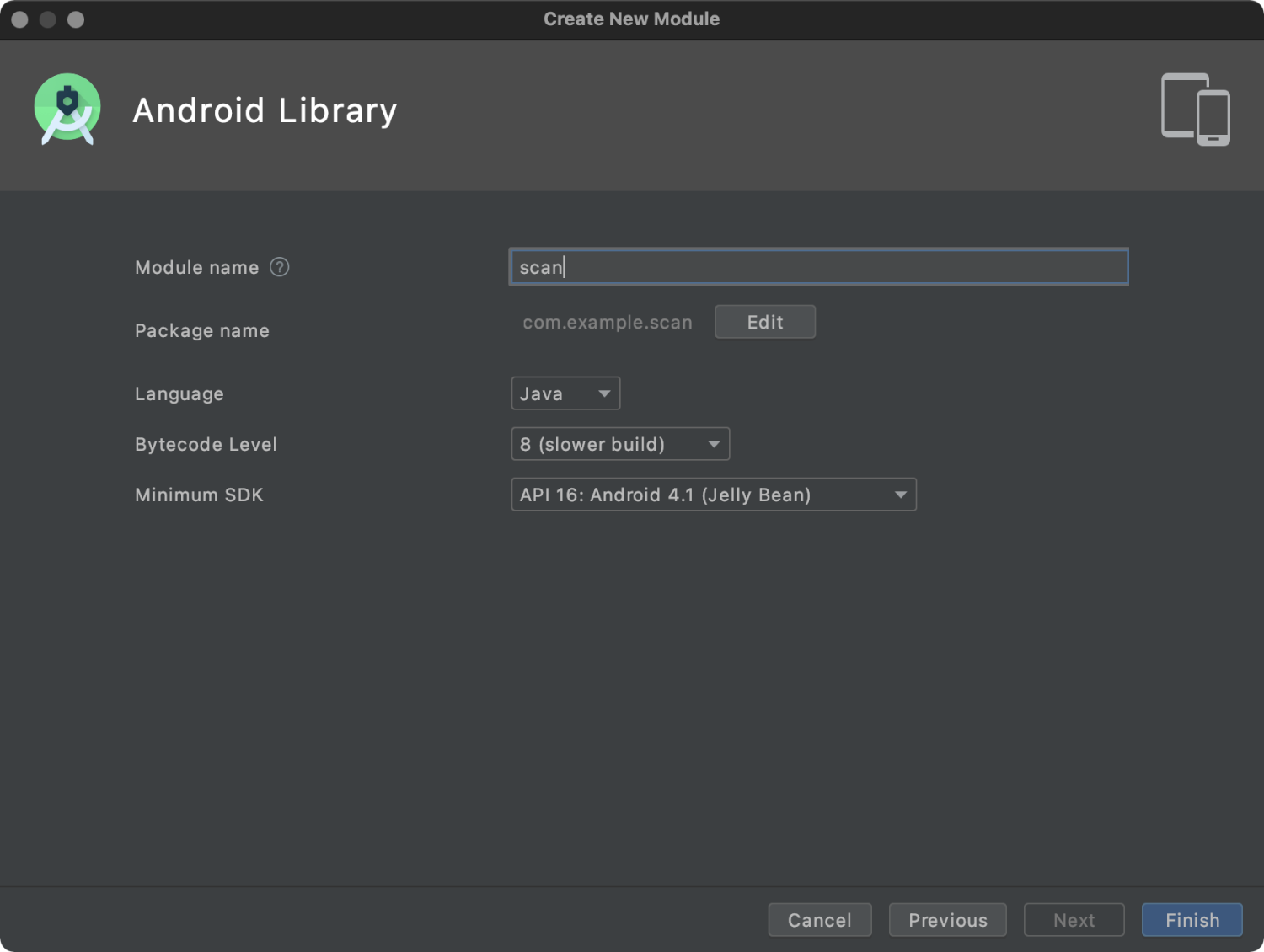This screenshot has height=952, width=1264.
Task: Click the Minimum SDK label
Action: (x=199, y=495)
